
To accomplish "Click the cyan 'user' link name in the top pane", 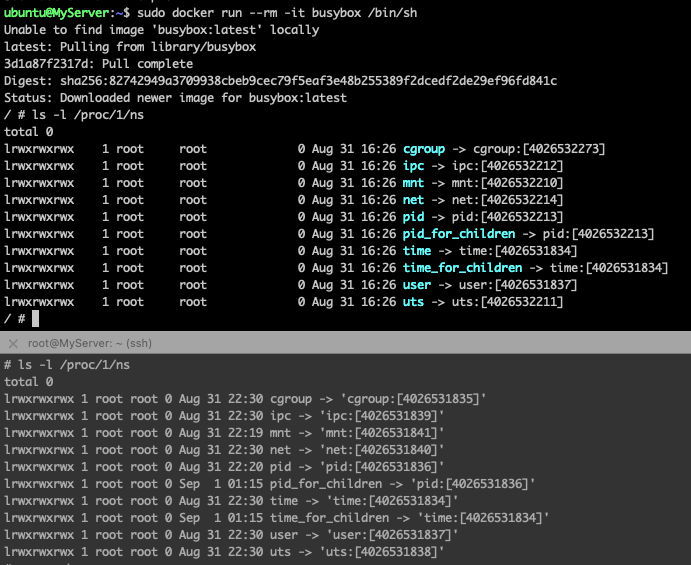I will pyautogui.click(x=416, y=285).
